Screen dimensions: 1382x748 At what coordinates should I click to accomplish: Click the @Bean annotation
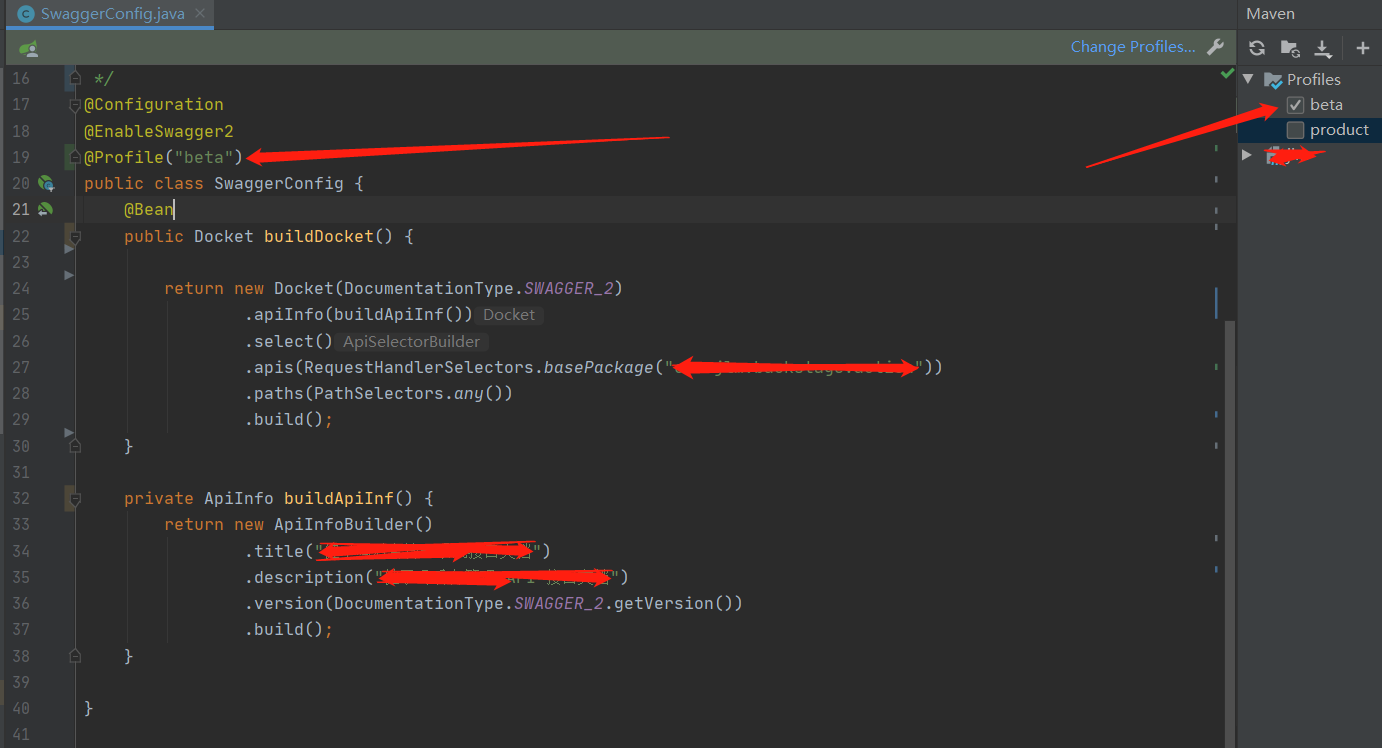[x=149, y=209]
